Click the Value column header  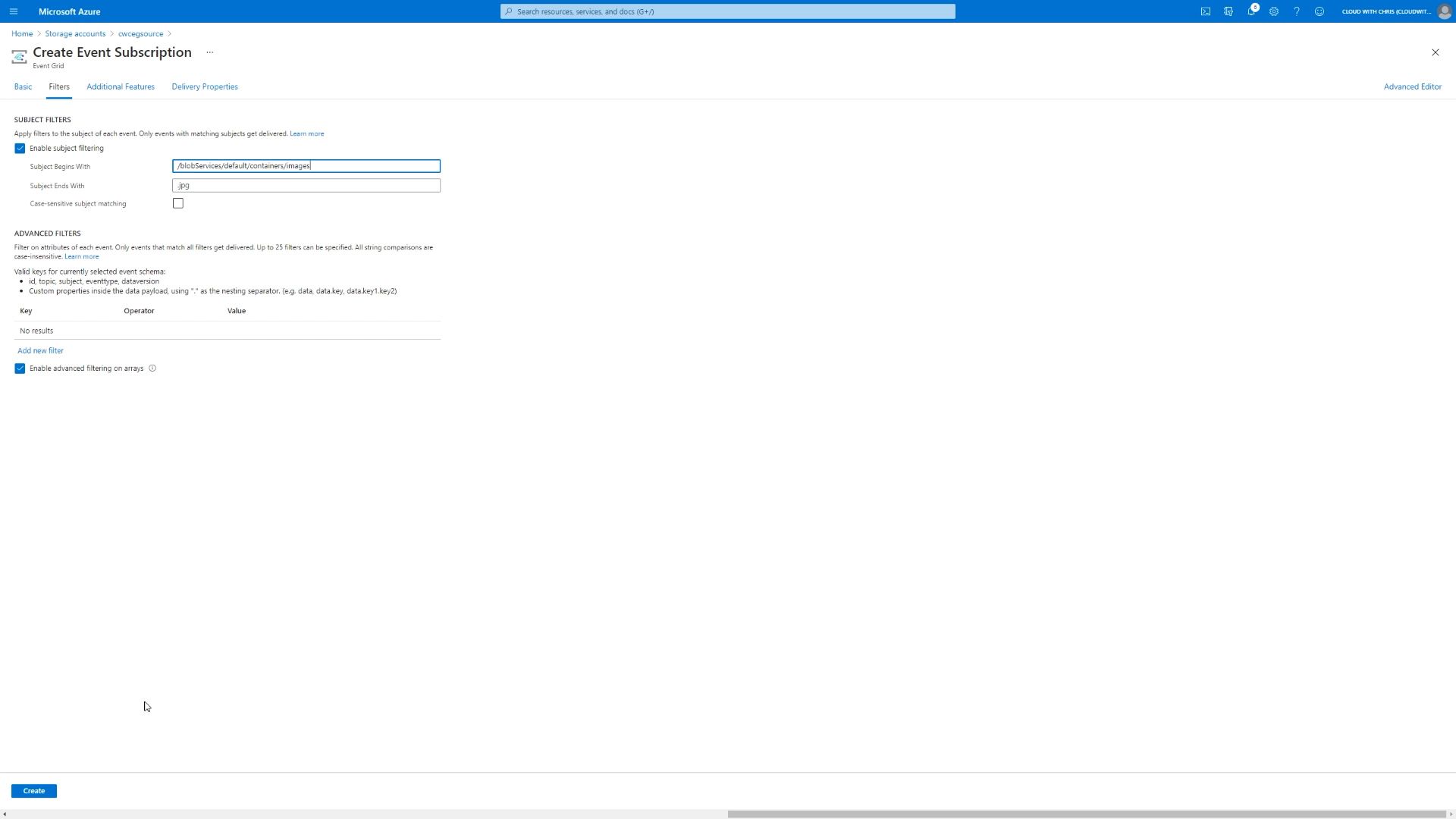pos(237,311)
